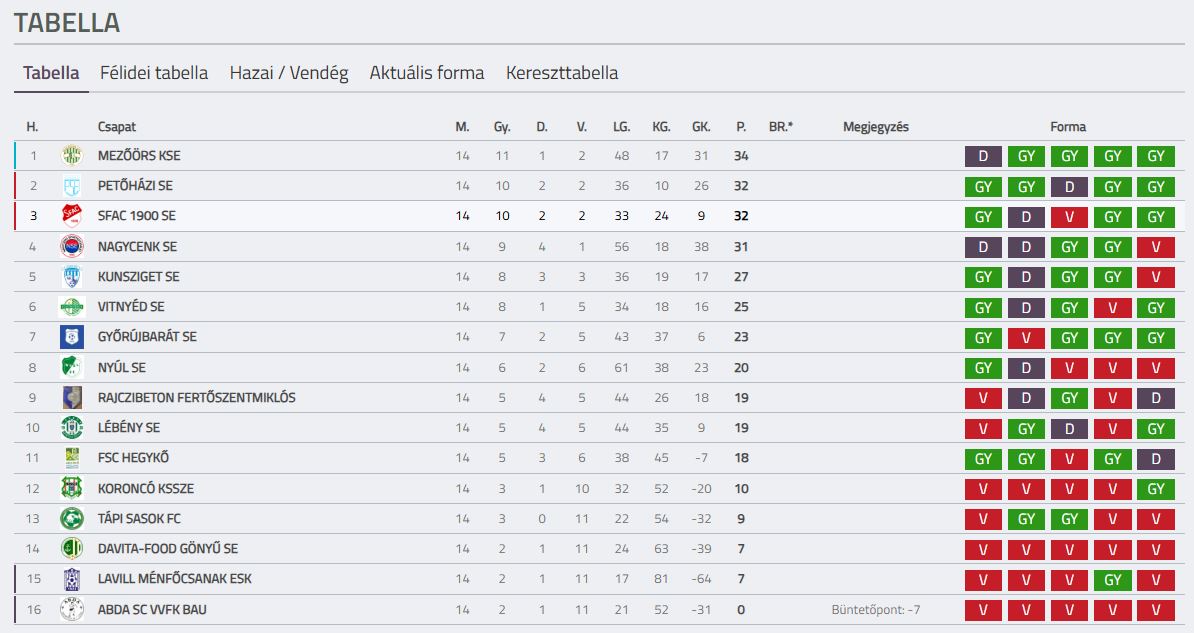Viewport: 1194px width, 633px height.
Task: Click Mezőörs KSE's first purple D form box
Action: point(983,156)
